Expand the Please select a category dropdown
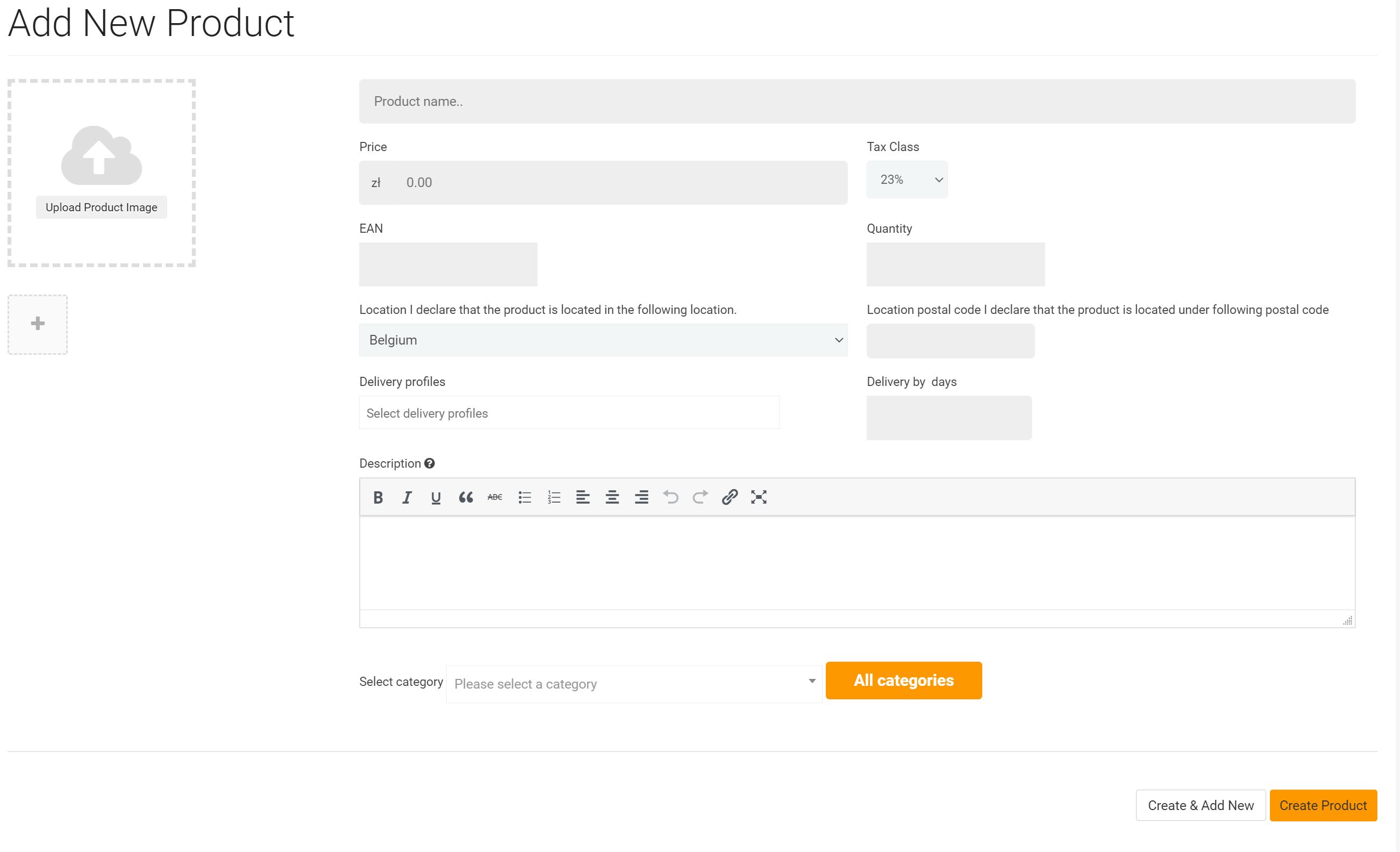 tap(633, 684)
